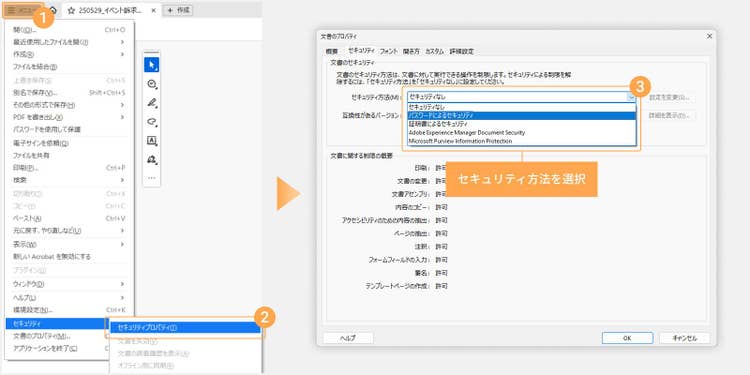Viewport: 750px width, 375px height.
Task: Choose 印刷(P)... menu entry
Action: [70, 168]
